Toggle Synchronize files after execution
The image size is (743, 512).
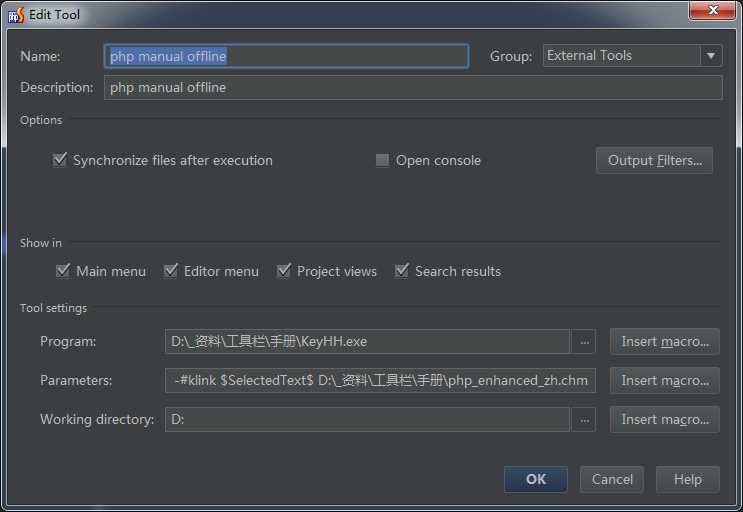60,161
